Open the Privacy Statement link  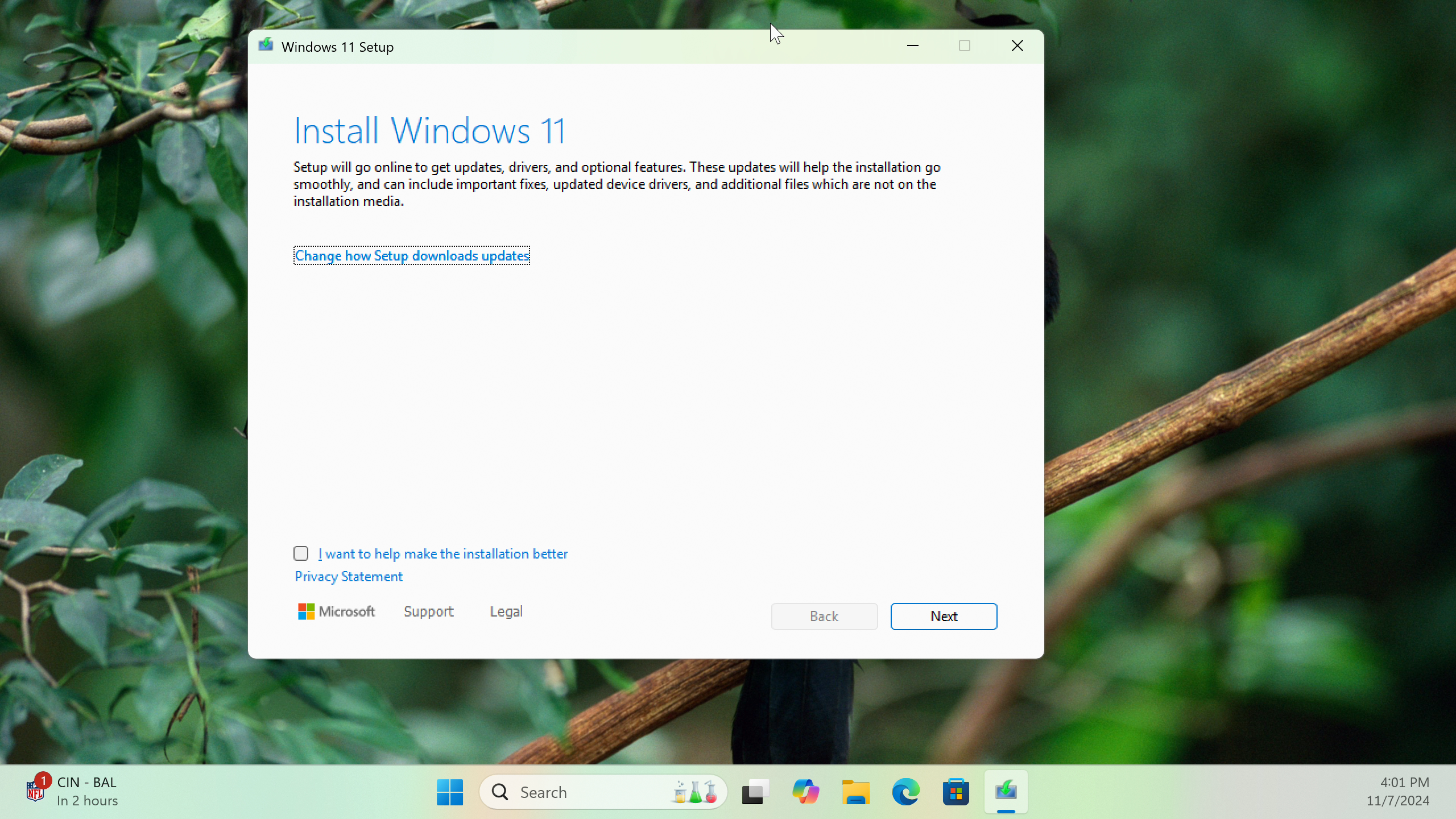[x=348, y=577]
